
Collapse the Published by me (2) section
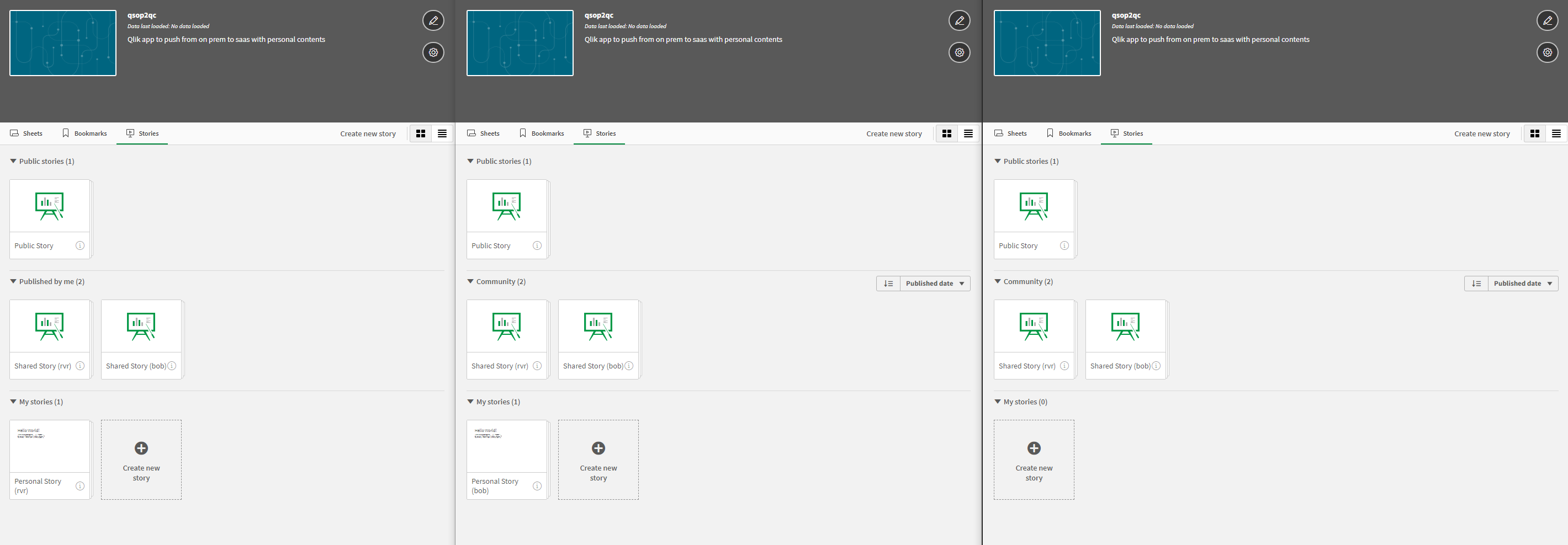pyautogui.click(x=47, y=282)
